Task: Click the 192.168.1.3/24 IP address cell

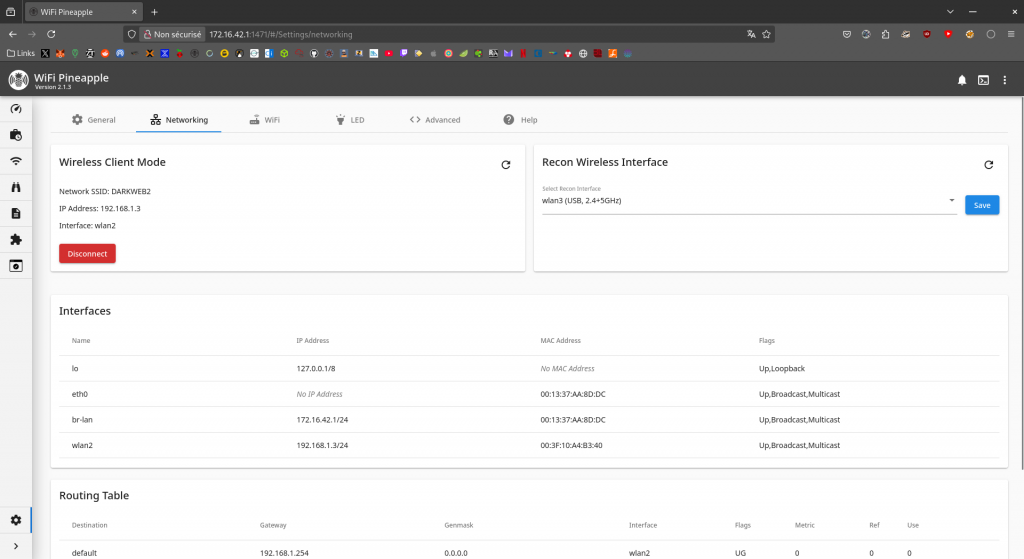Action: (x=322, y=445)
